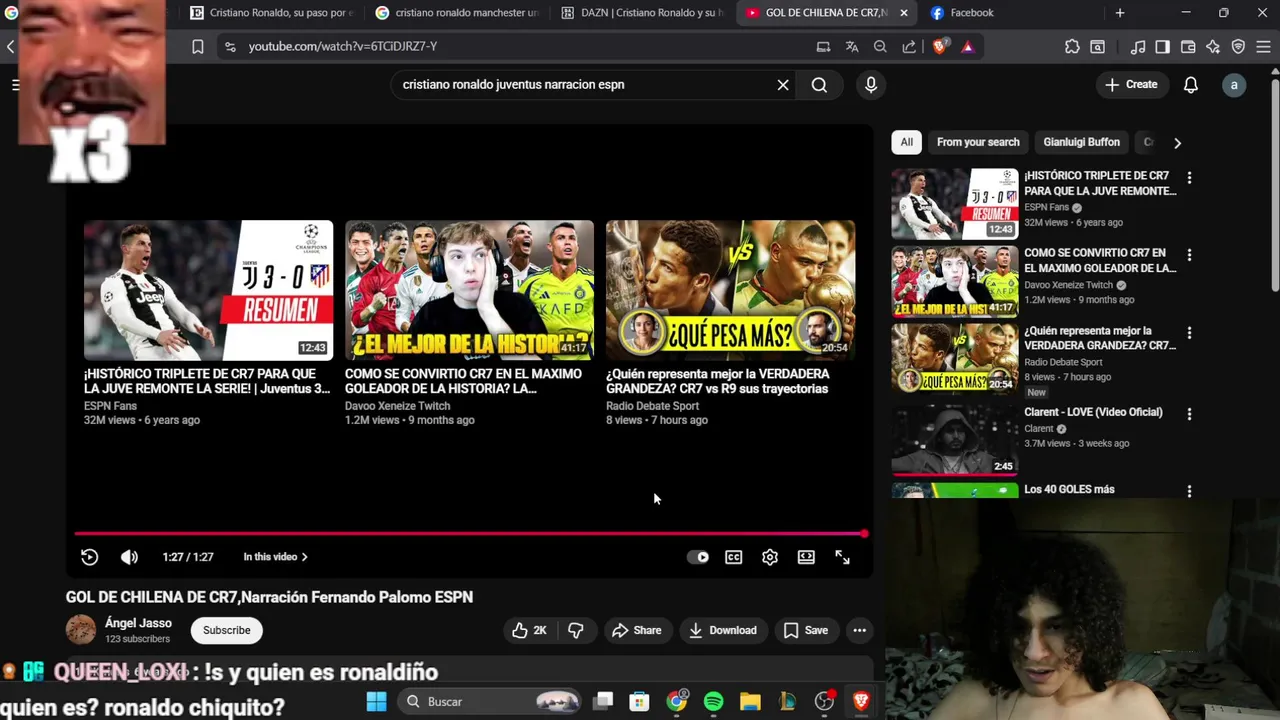Open the Brave Wallet icon
1280x720 pixels.
pyautogui.click(x=1188, y=46)
